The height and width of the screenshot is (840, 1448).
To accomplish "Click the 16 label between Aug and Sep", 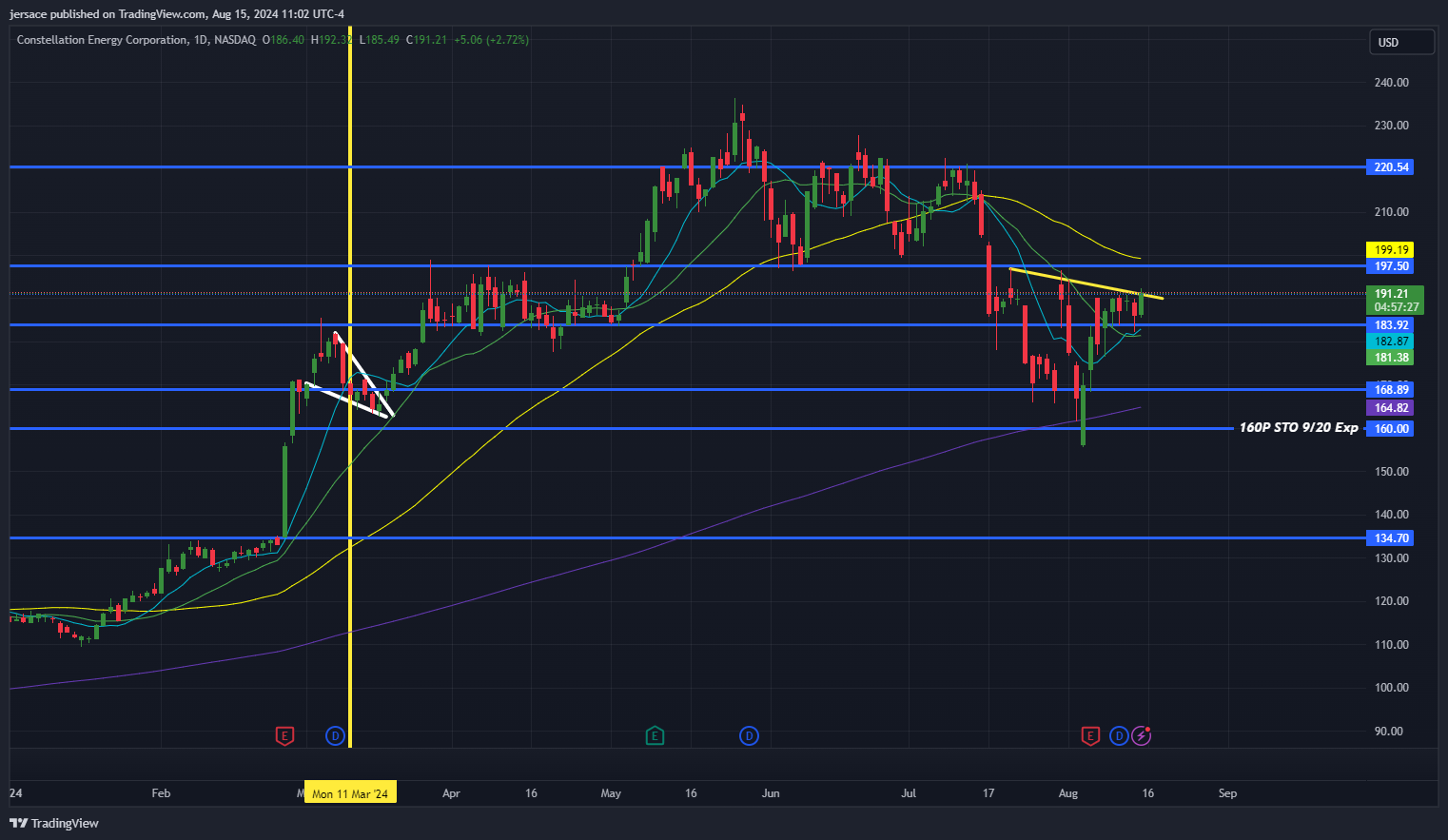I will pos(1148,793).
